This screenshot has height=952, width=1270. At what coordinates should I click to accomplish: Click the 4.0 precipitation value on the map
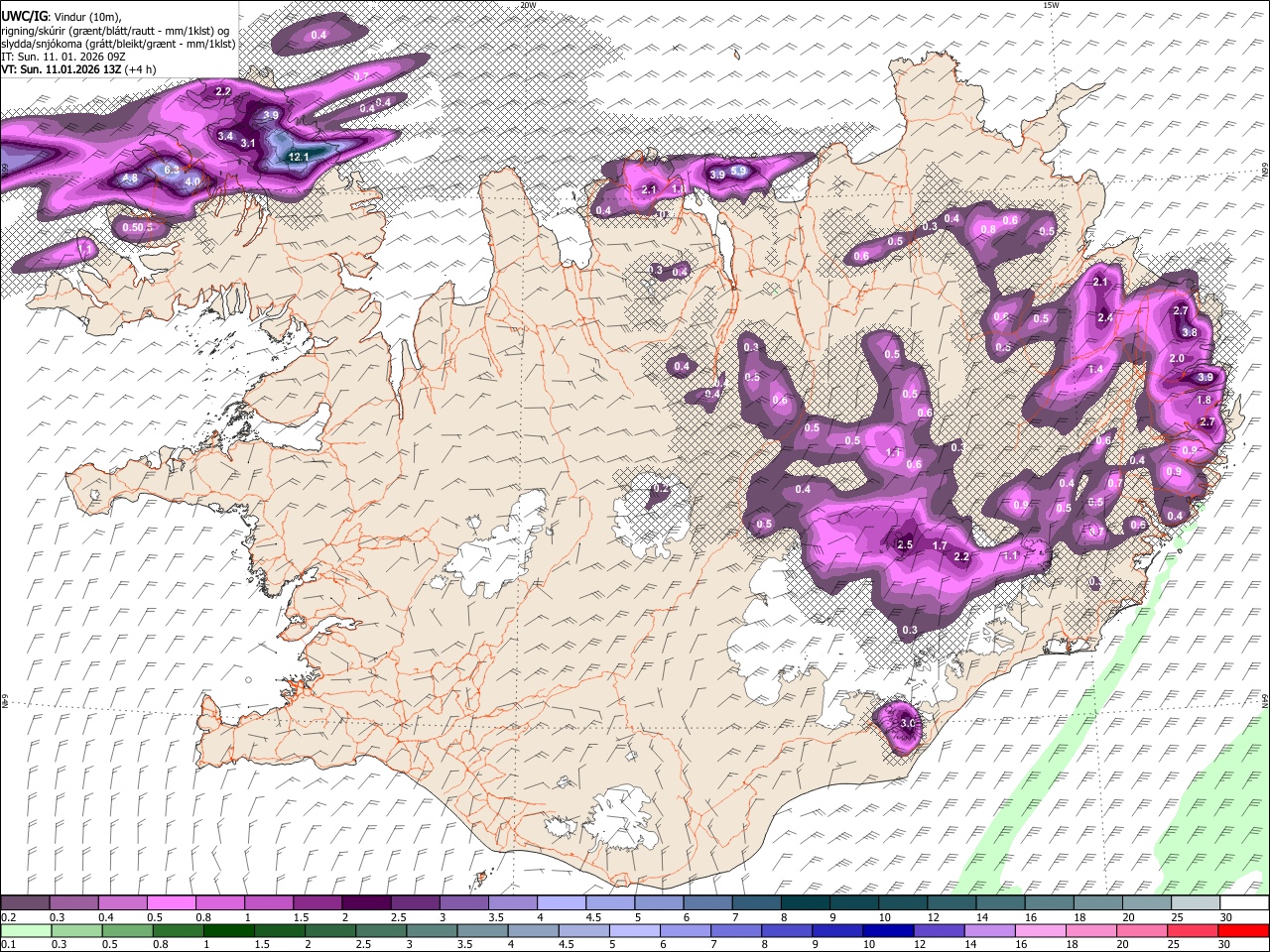point(192,181)
